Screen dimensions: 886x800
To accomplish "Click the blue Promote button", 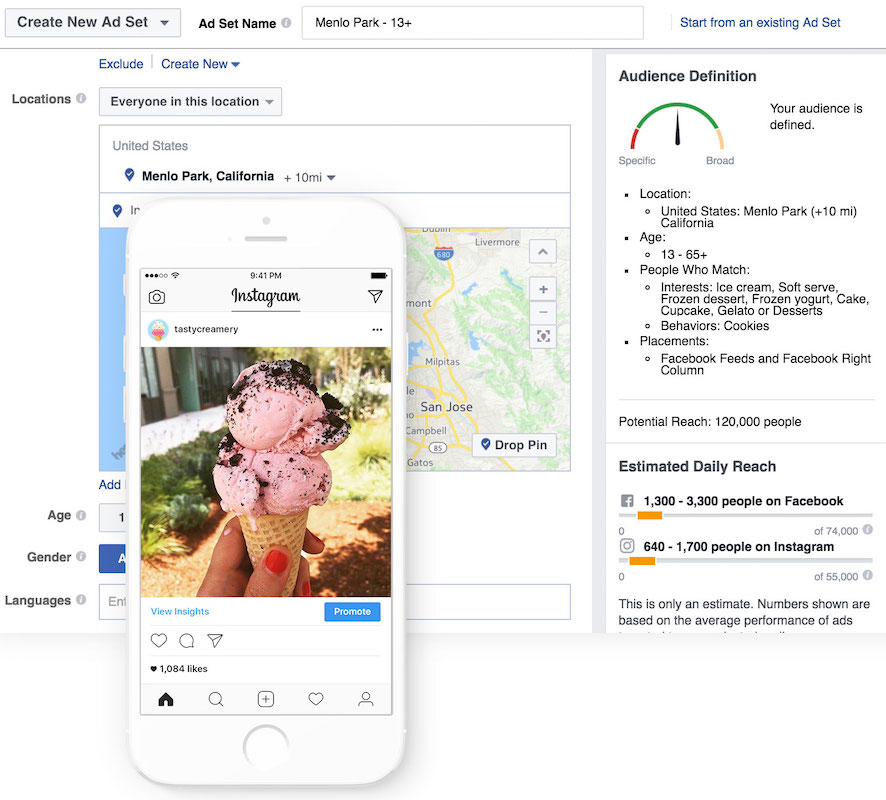I will (352, 611).
